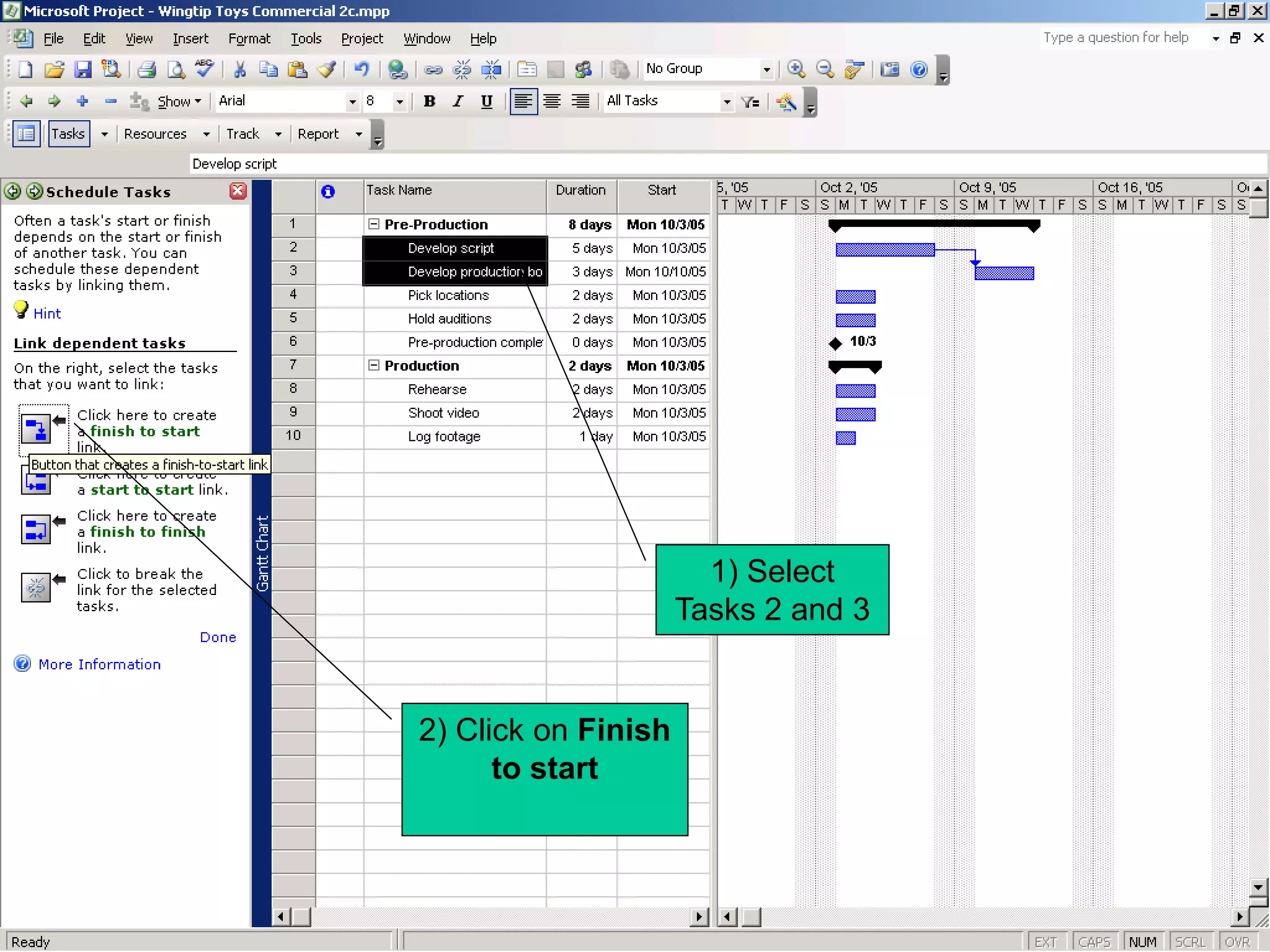Click the Split Task icon
Image resolution: width=1270 pixels, height=952 pixels.
[491, 69]
